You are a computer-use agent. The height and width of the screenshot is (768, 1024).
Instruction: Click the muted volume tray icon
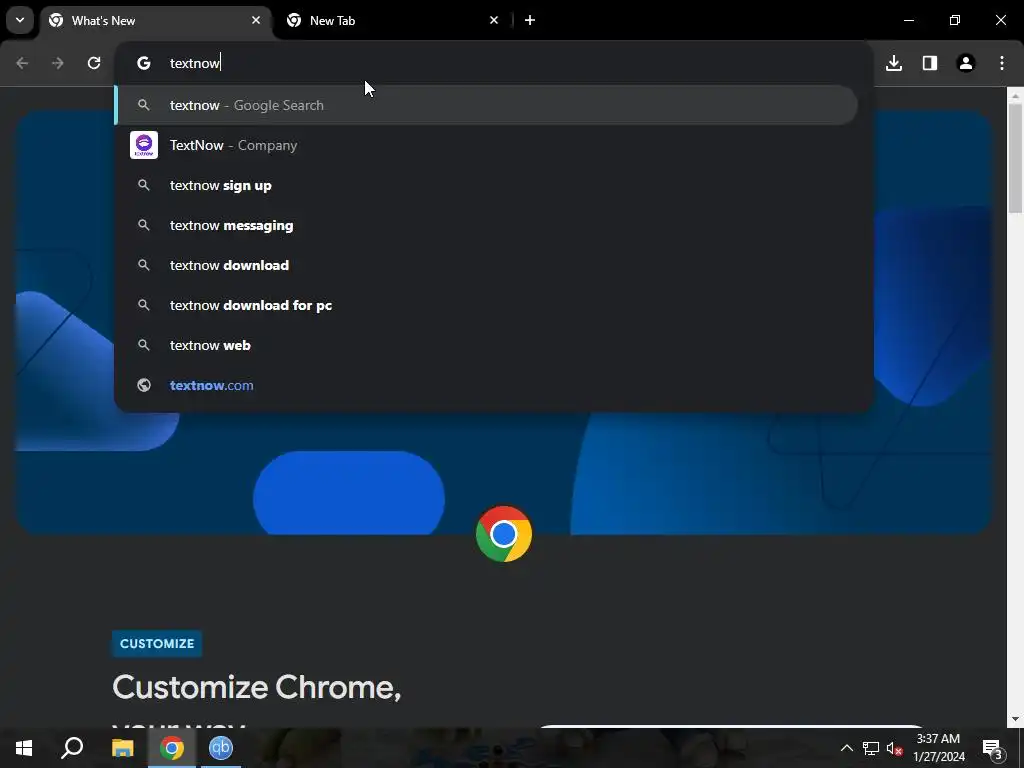click(x=895, y=748)
